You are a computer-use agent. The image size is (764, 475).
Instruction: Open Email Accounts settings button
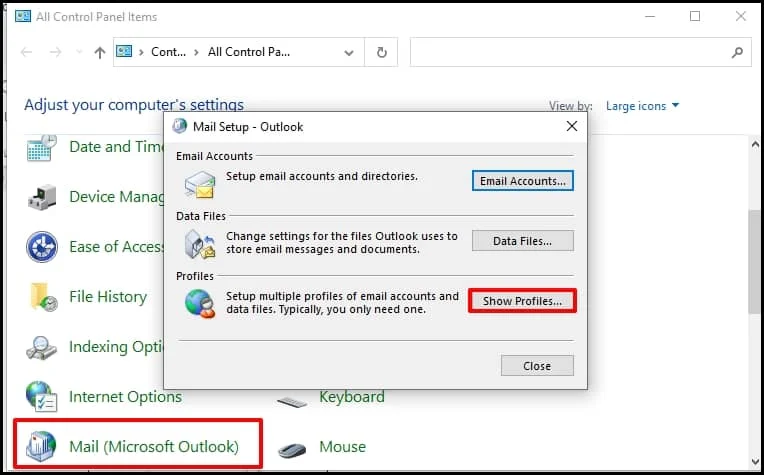click(522, 181)
